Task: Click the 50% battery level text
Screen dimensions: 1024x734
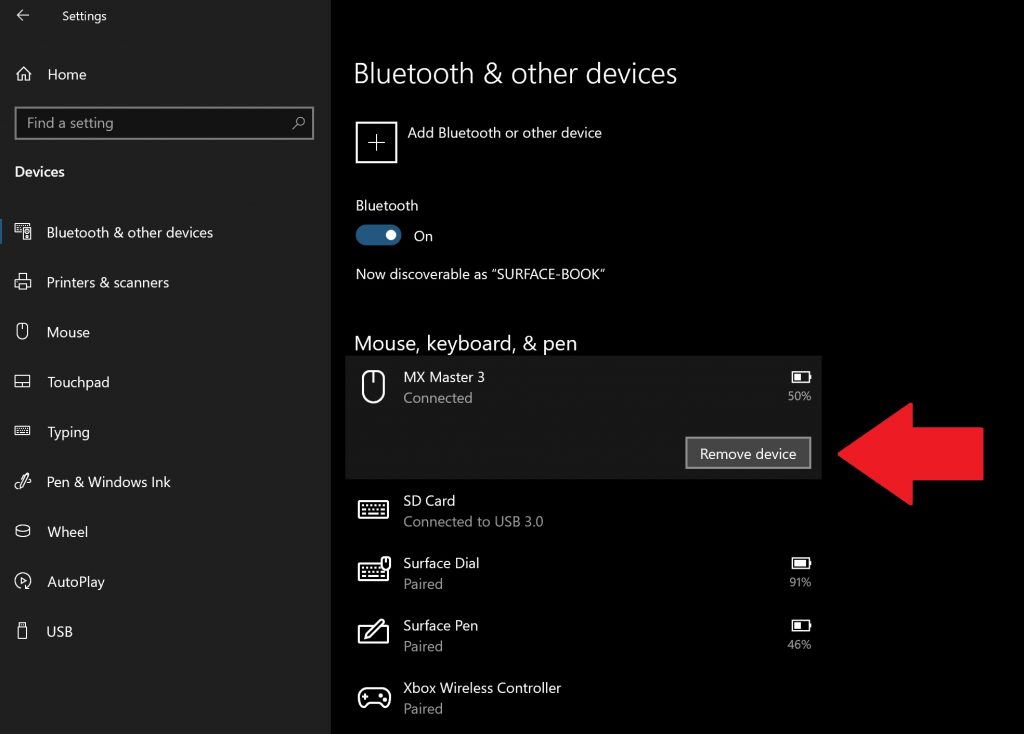Action: coord(799,396)
